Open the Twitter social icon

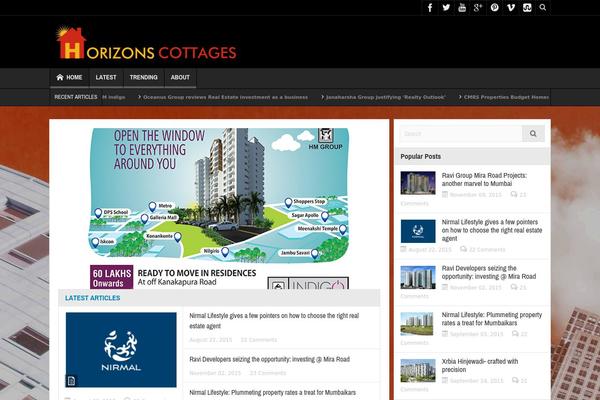coord(446,8)
